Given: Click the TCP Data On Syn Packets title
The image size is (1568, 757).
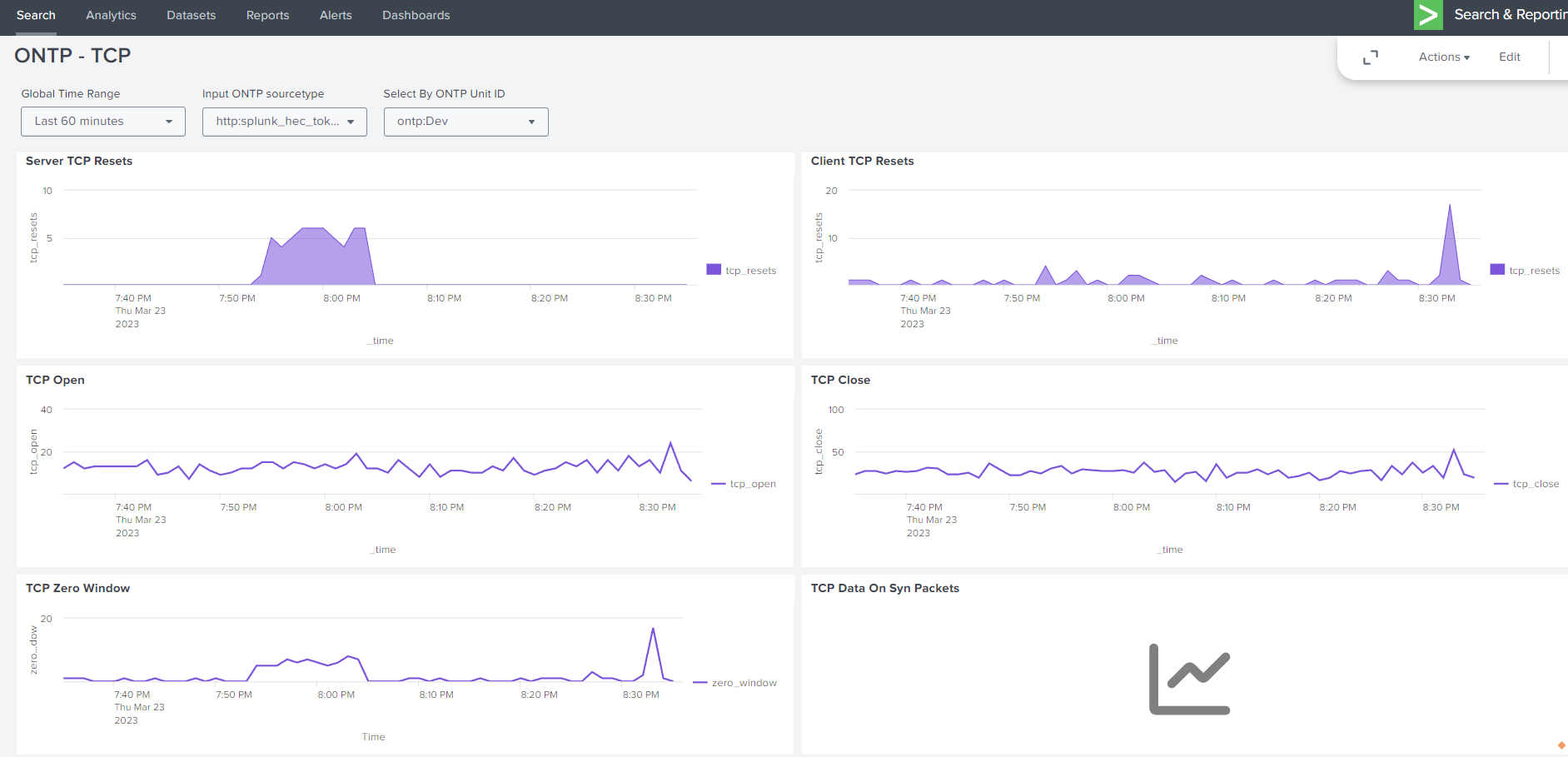Looking at the screenshot, I should tap(884, 588).
